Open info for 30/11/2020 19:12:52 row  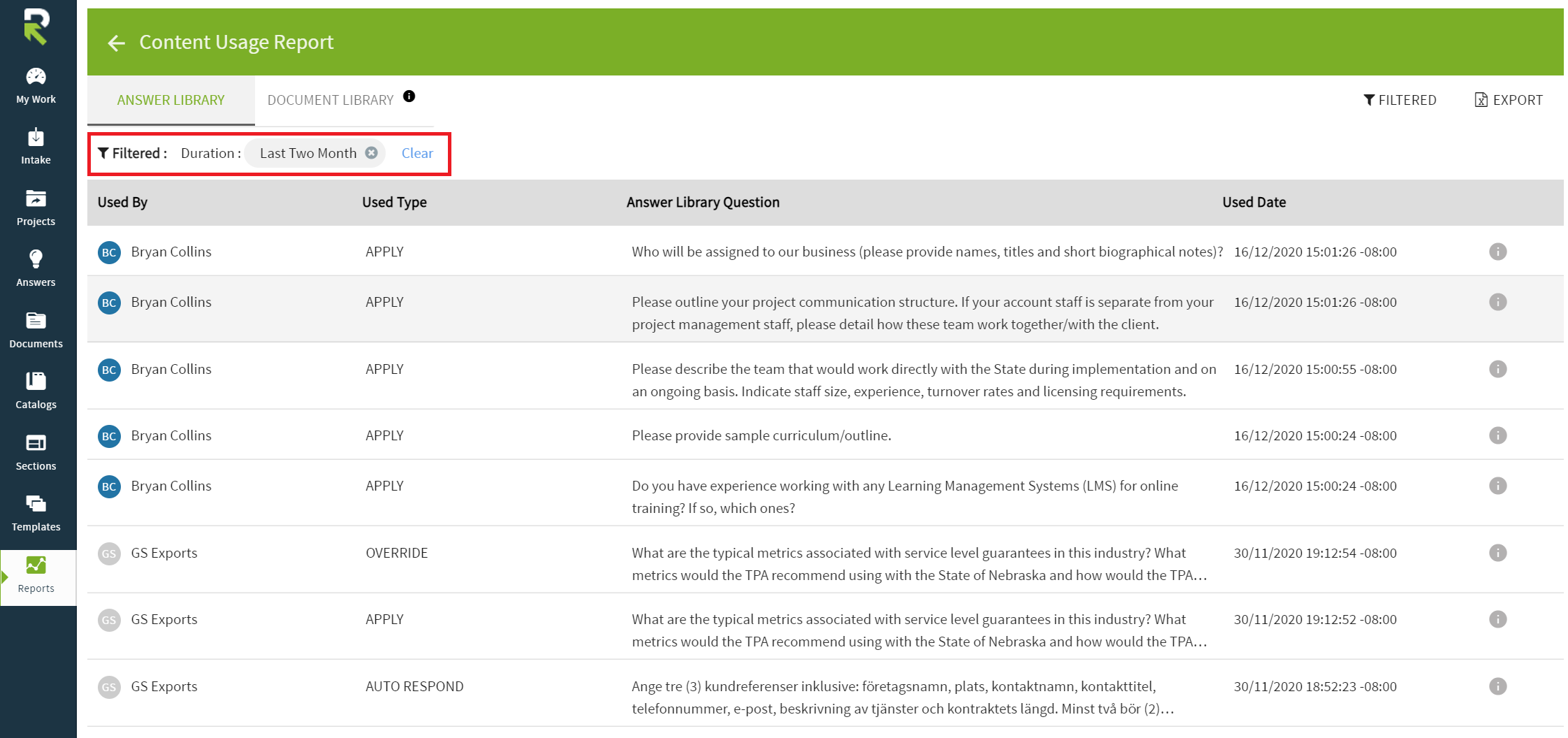1497,619
